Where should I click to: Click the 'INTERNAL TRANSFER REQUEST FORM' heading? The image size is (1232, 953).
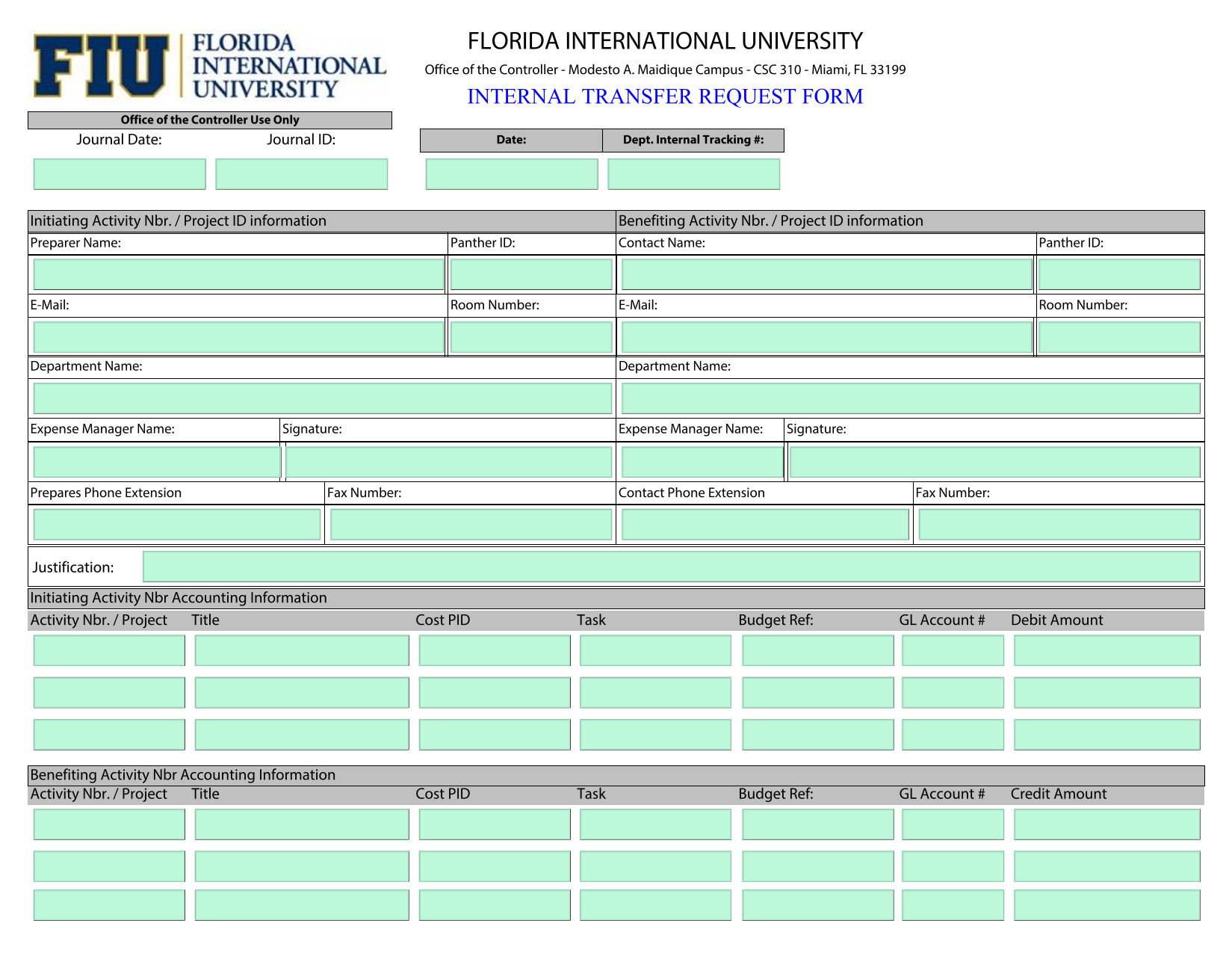[665, 96]
